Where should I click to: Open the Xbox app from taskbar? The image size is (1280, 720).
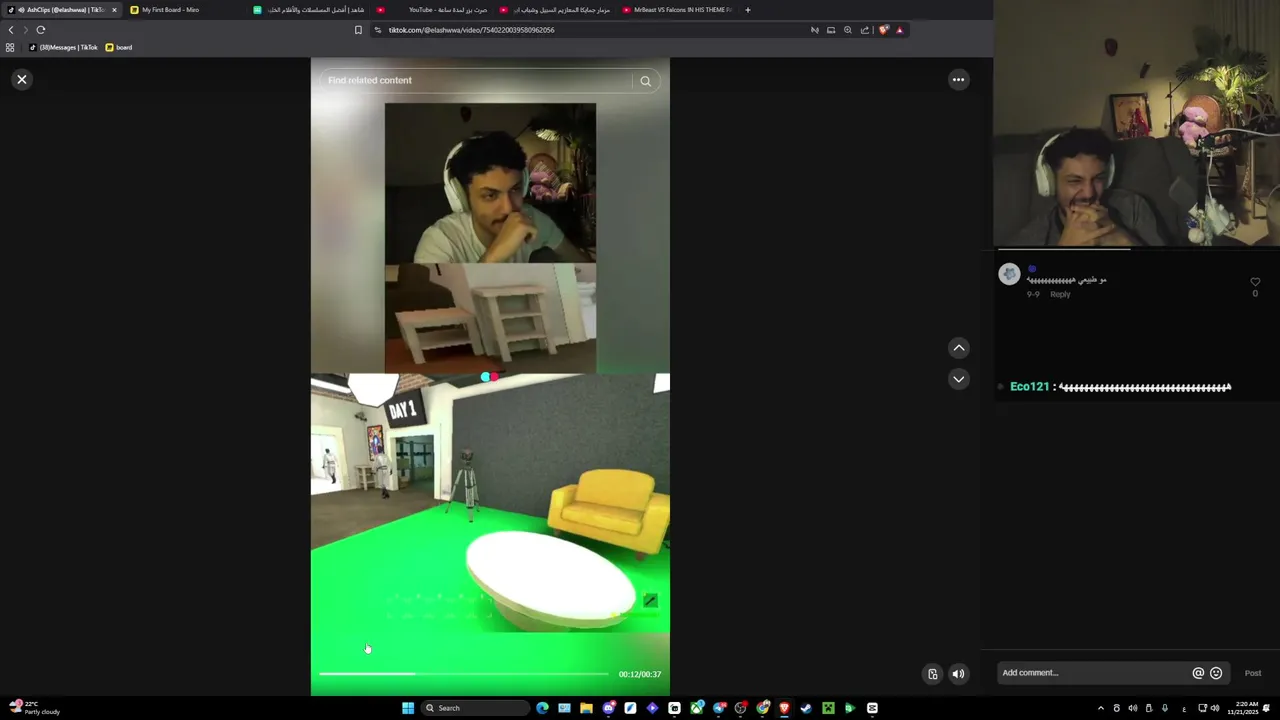click(696, 708)
